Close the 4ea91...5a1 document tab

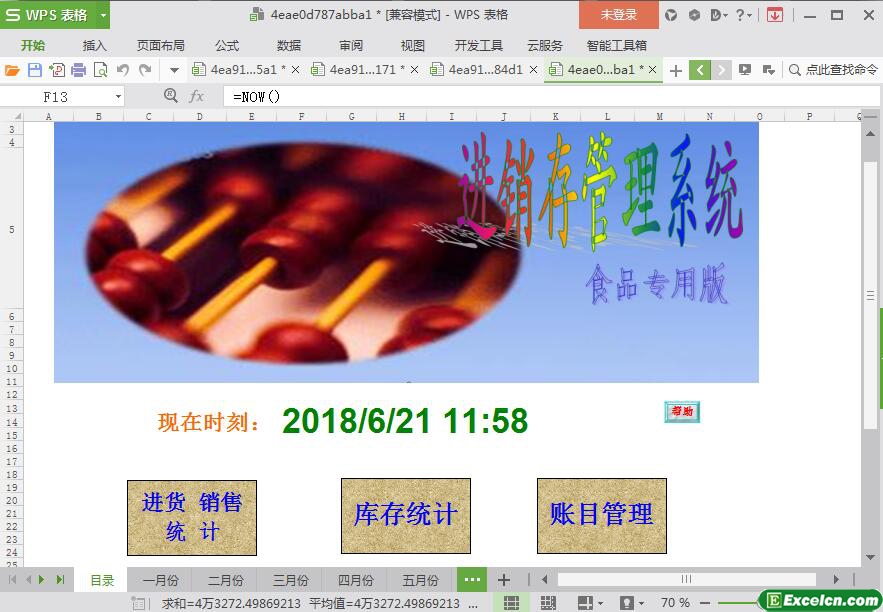coord(295,70)
